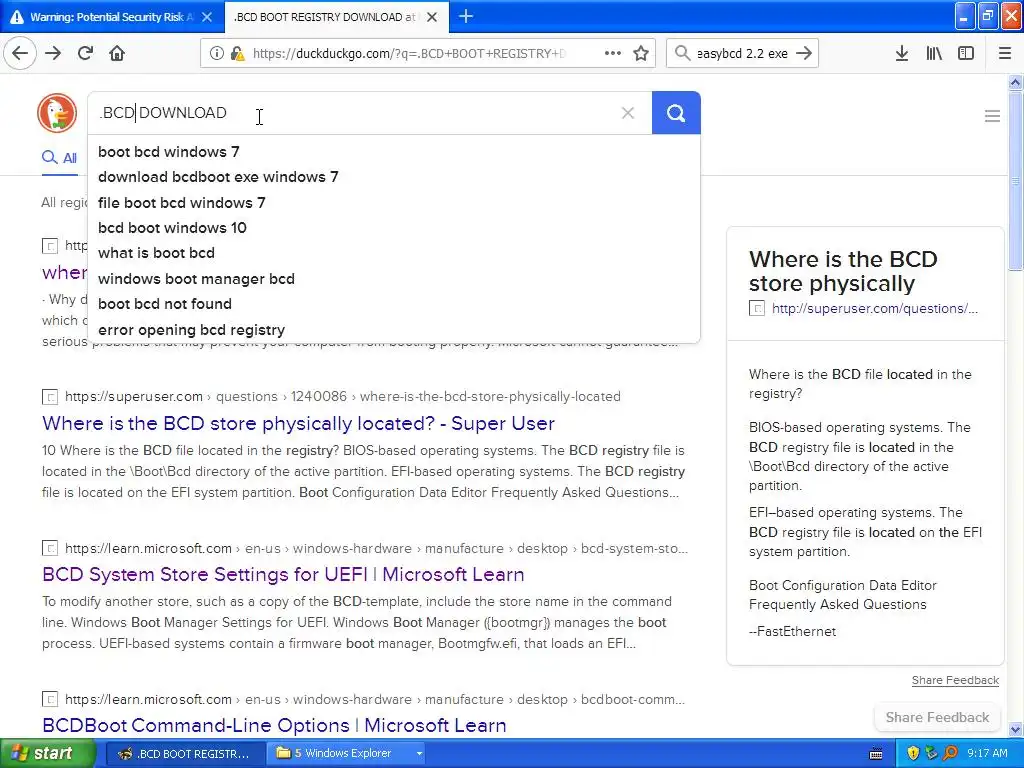This screenshot has height=768, width=1024.
Task: Click scrollbar up arrow at page top
Action: [x=1016, y=82]
